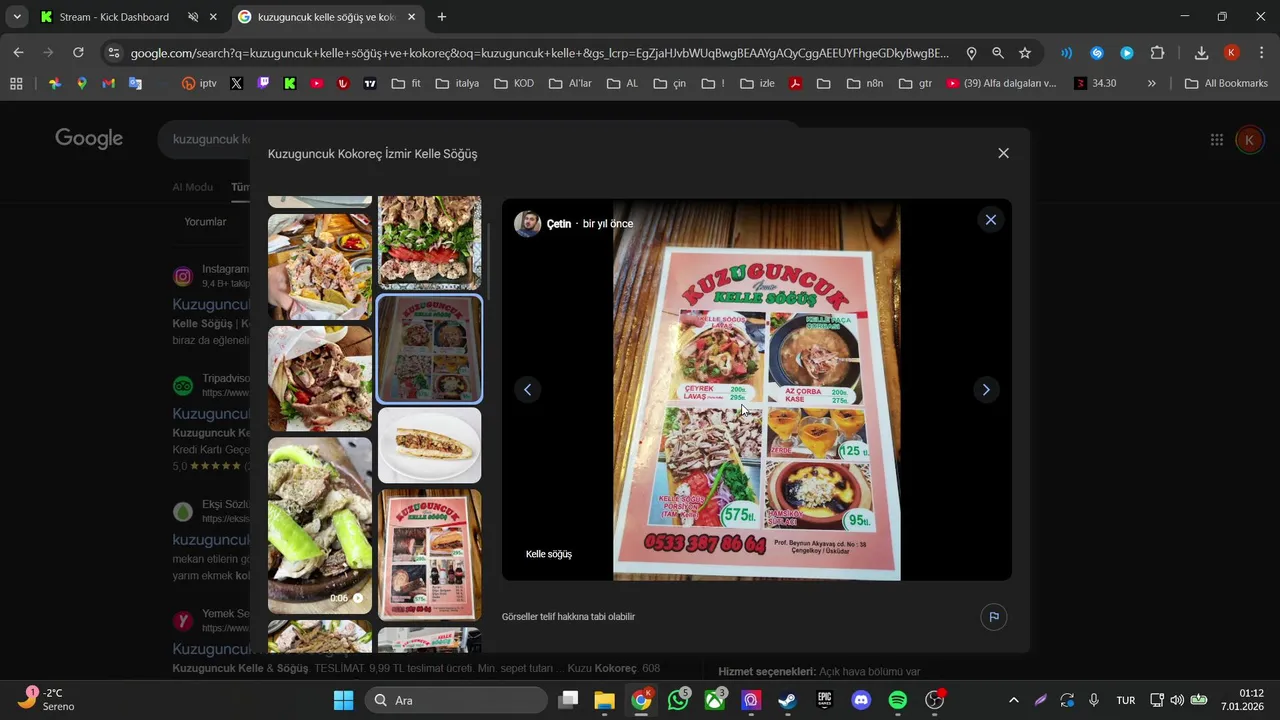Click the Google logo
This screenshot has height=720, width=1280.
89,139
